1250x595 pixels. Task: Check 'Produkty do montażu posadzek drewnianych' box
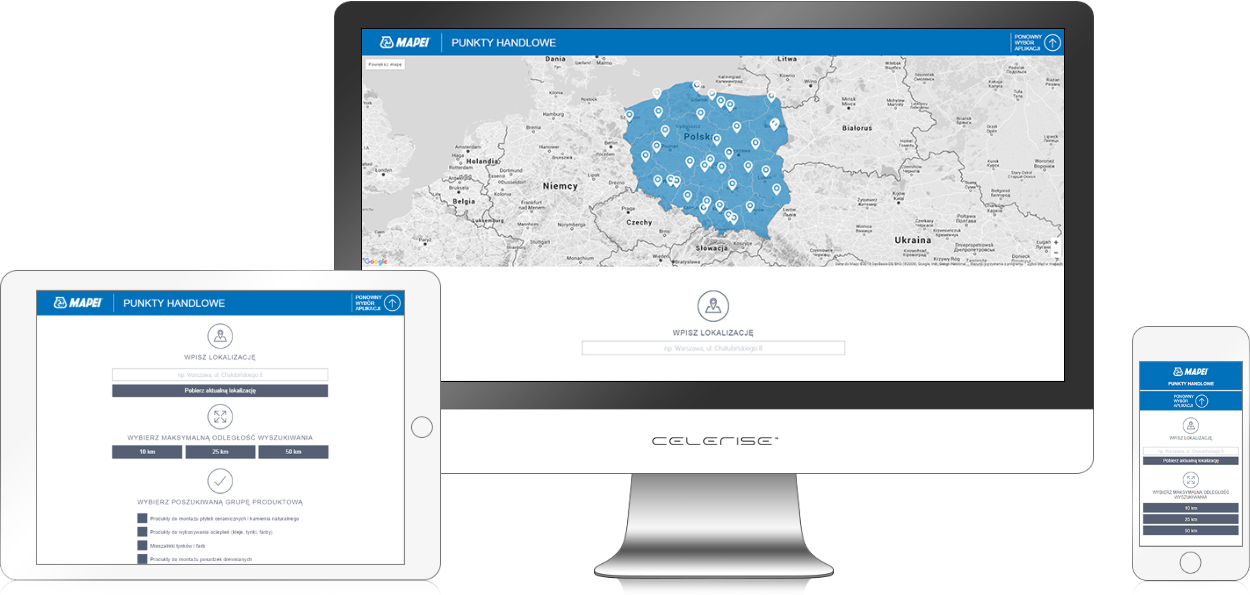click(x=142, y=559)
